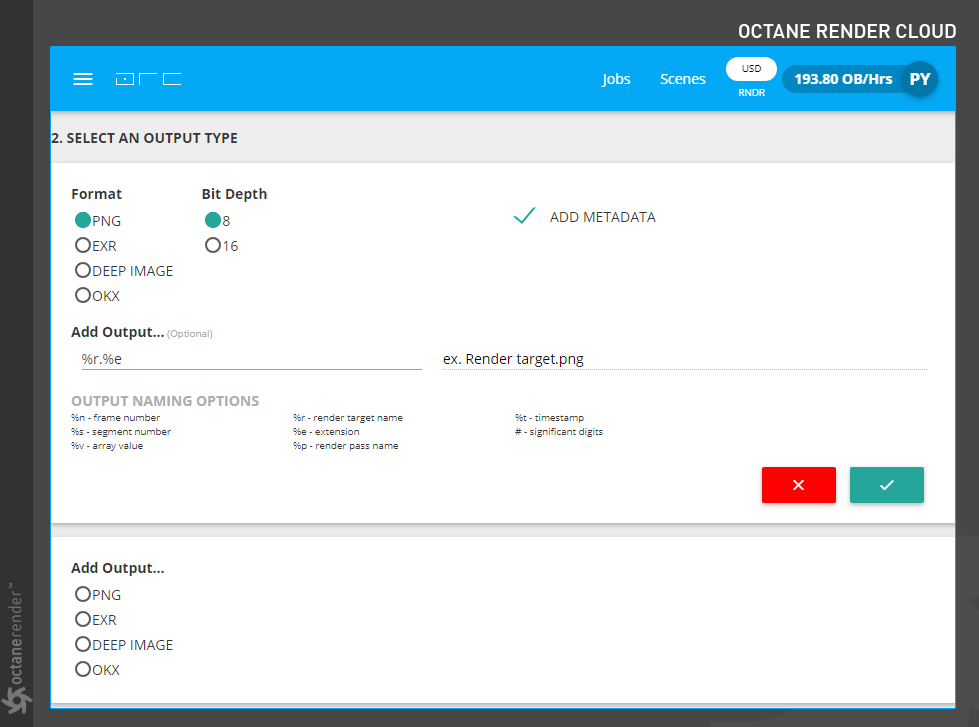Viewport: 979px width, 727px height.
Task: Open the hamburger menu icon
Action: pos(82,79)
